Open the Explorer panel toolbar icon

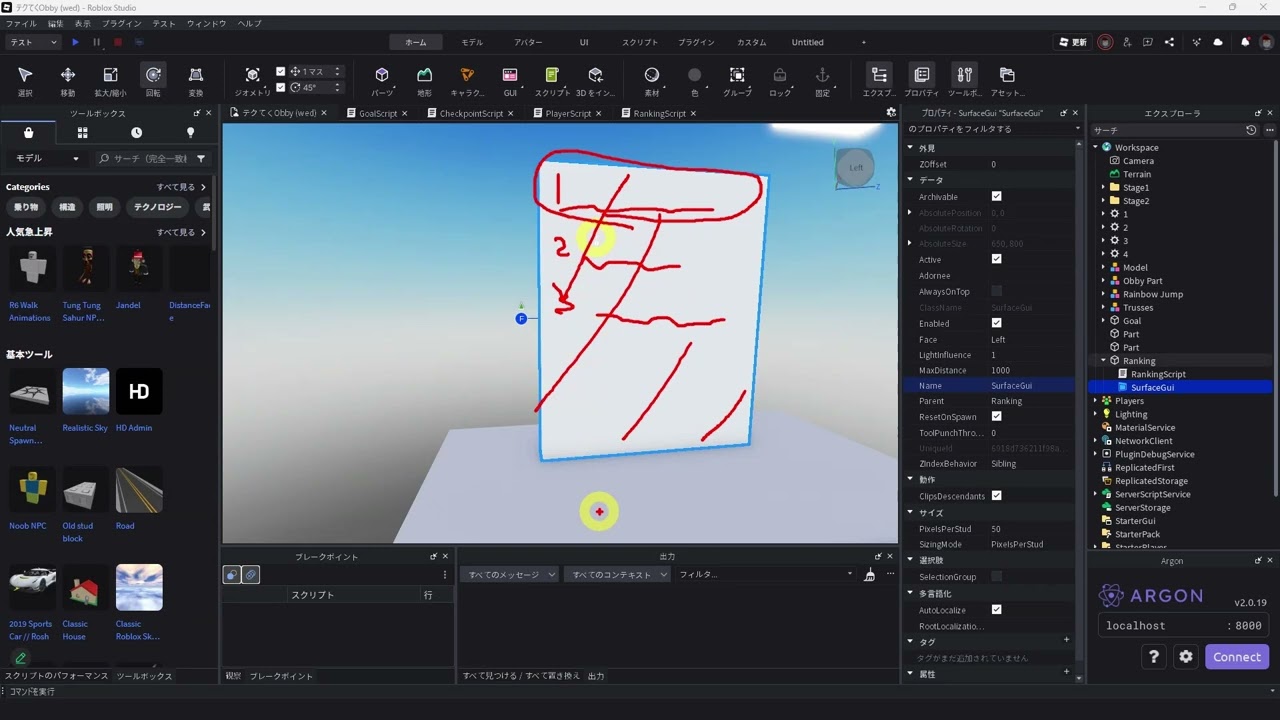pyautogui.click(x=879, y=80)
